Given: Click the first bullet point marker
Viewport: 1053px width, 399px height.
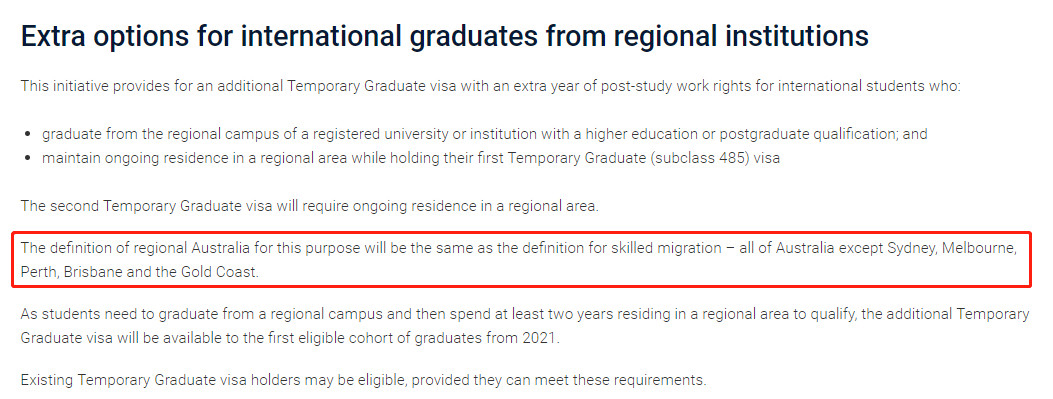Looking at the screenshot, I should click(x=28, y=134).
